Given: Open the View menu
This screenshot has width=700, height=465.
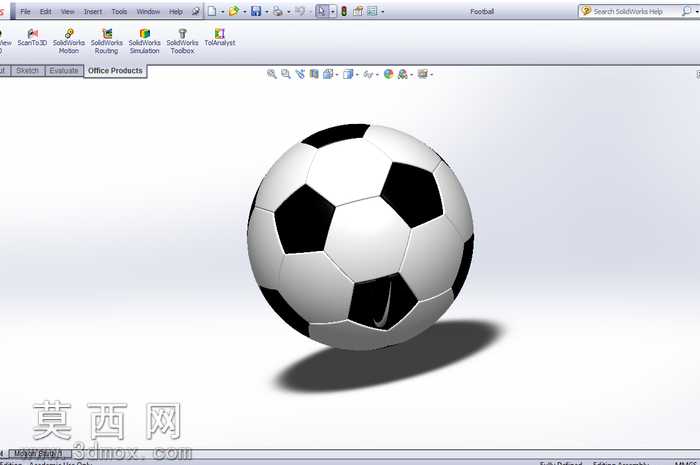Looking at the screenshot, I should pyautogui.click(x=67, y=12).
